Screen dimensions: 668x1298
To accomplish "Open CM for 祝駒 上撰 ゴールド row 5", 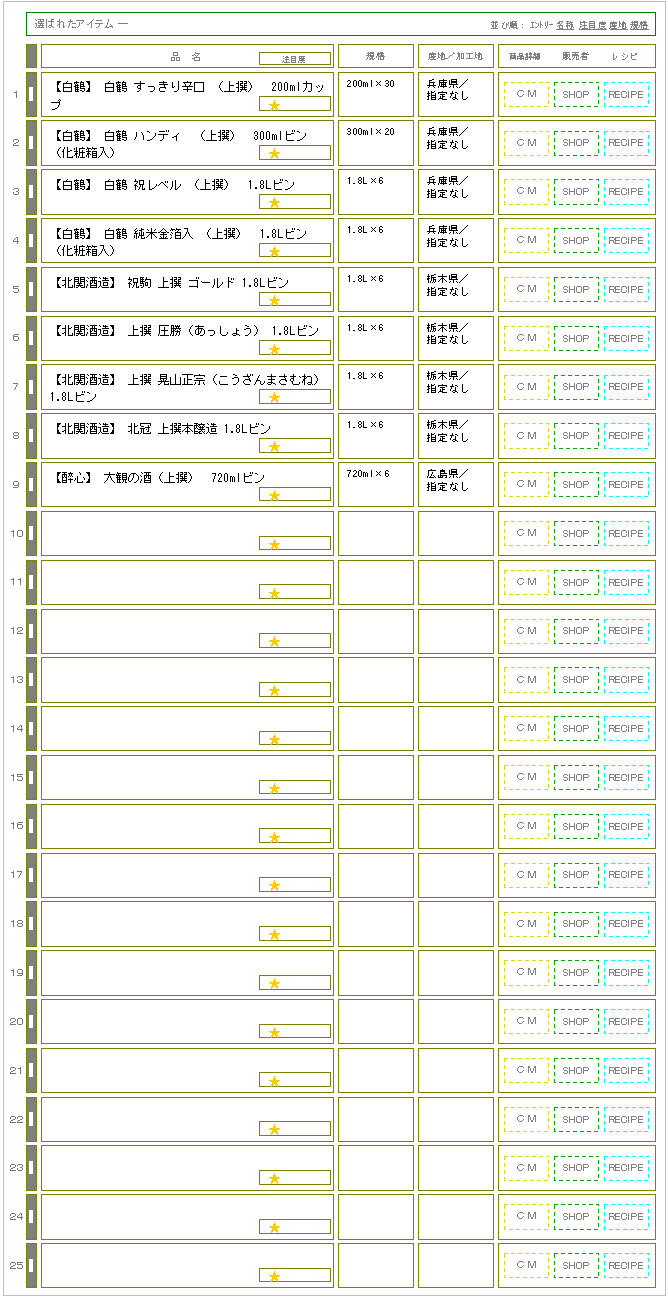I will coord(526,289).
